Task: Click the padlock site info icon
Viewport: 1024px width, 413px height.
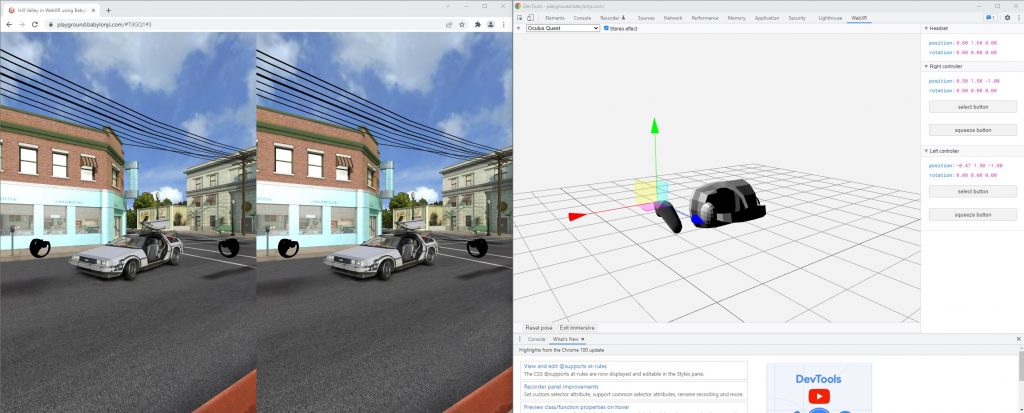Action: [x=50, y=24]
